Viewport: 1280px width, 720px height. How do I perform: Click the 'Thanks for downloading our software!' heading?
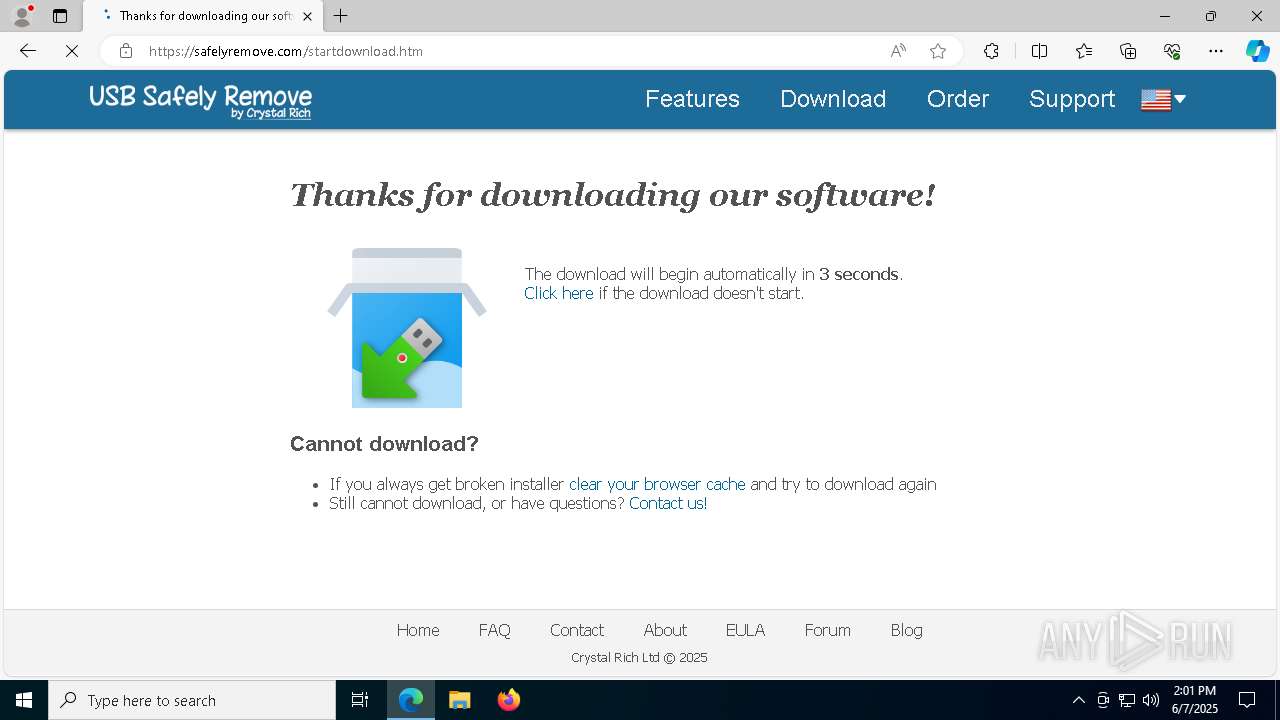pos(613,195)
